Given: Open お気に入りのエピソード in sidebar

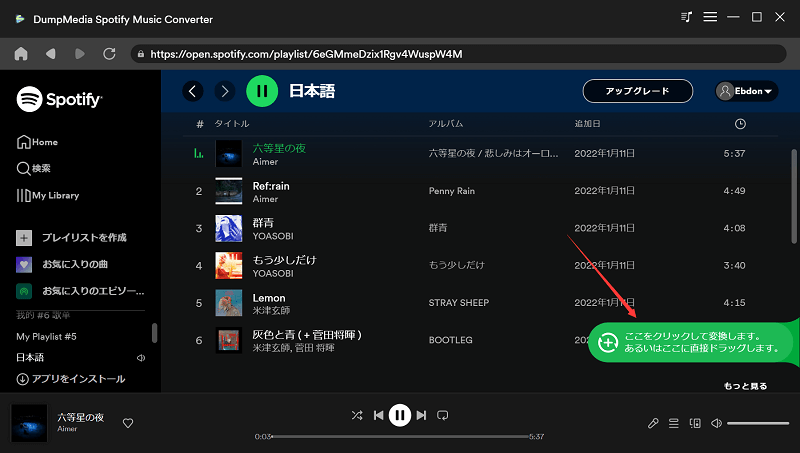Looking at the screenshot, I should [x=81, y=291].
